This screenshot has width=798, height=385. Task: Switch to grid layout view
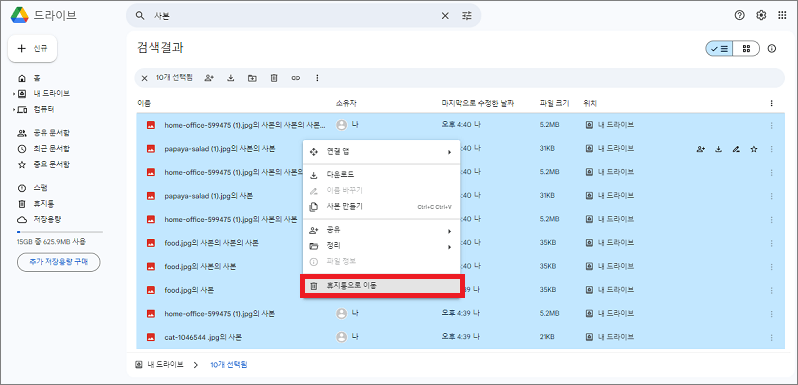tap(747, 48)
